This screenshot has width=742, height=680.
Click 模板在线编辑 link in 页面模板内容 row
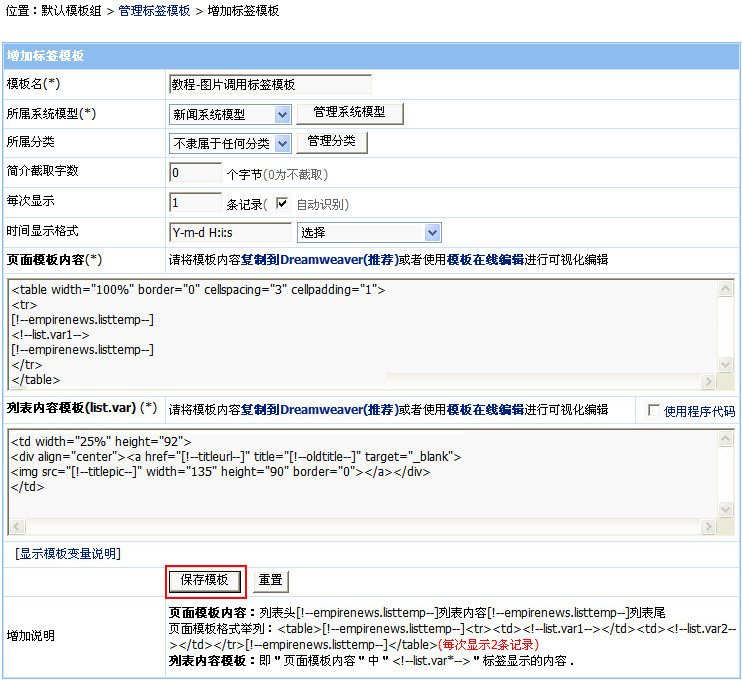click(485, 260)
